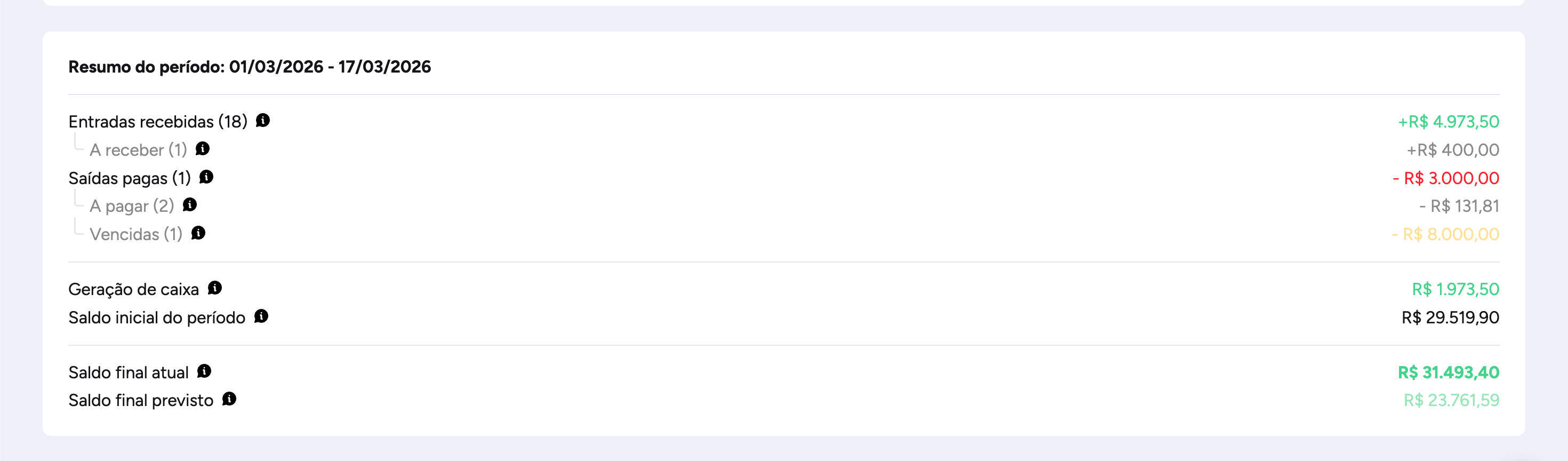Show info tooltip for A pagar
1568x461 pixels.
[x=190, y=205]
